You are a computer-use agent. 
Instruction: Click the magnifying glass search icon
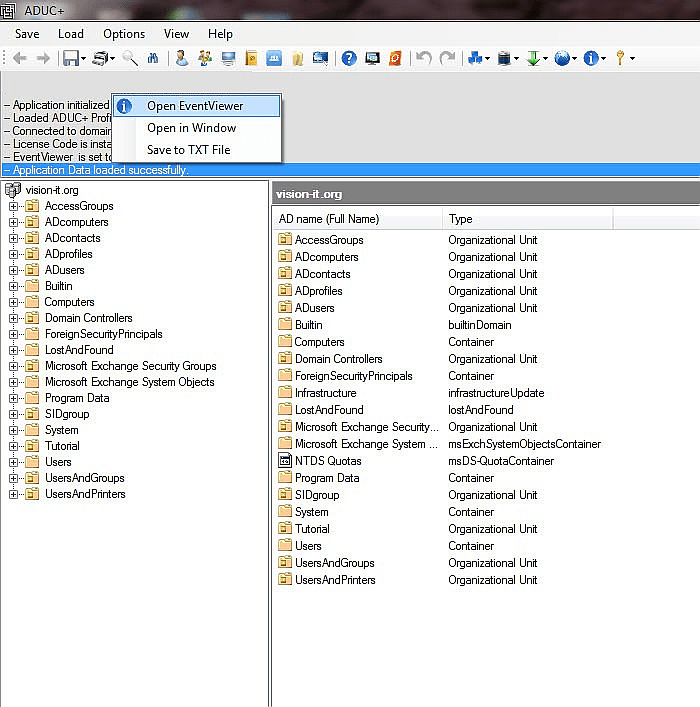(x=130, y=58)
